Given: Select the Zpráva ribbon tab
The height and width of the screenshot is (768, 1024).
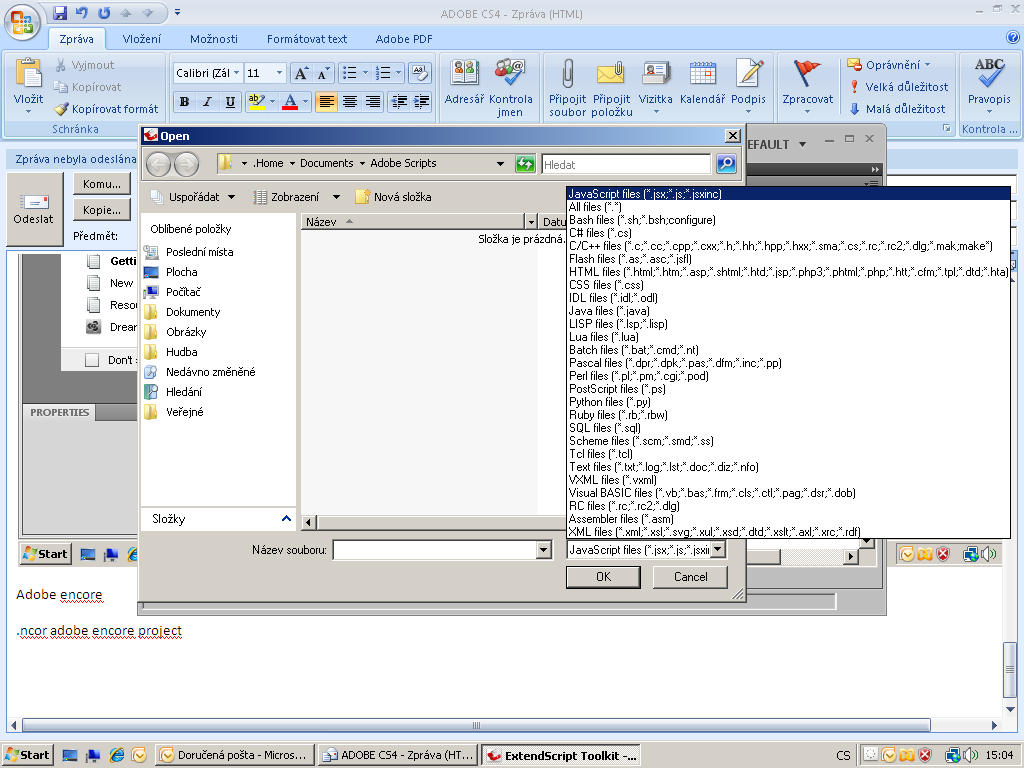Looking at the screenshot, I should tap(76, 39).
